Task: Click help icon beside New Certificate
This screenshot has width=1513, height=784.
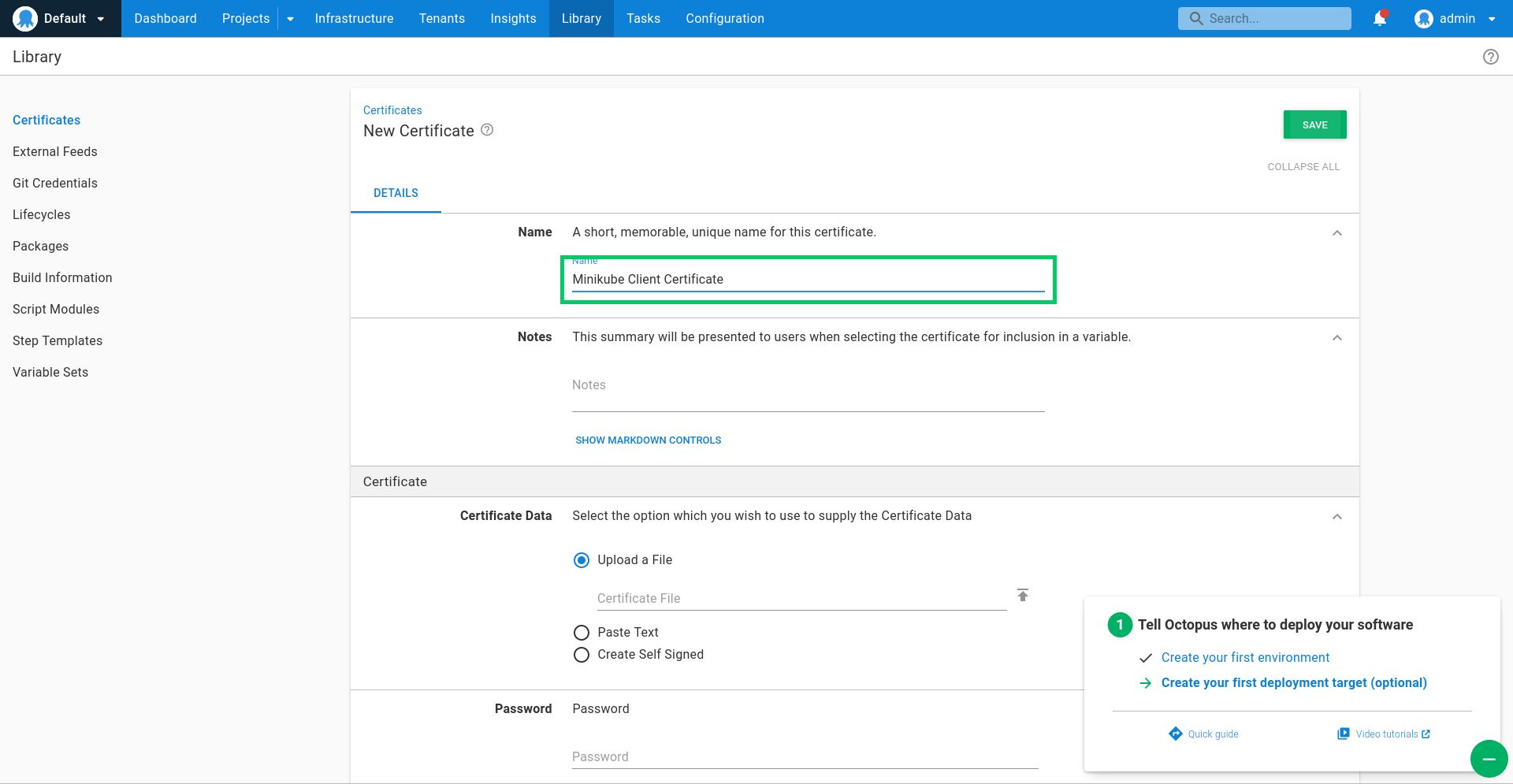Action: tap(487, 130)
